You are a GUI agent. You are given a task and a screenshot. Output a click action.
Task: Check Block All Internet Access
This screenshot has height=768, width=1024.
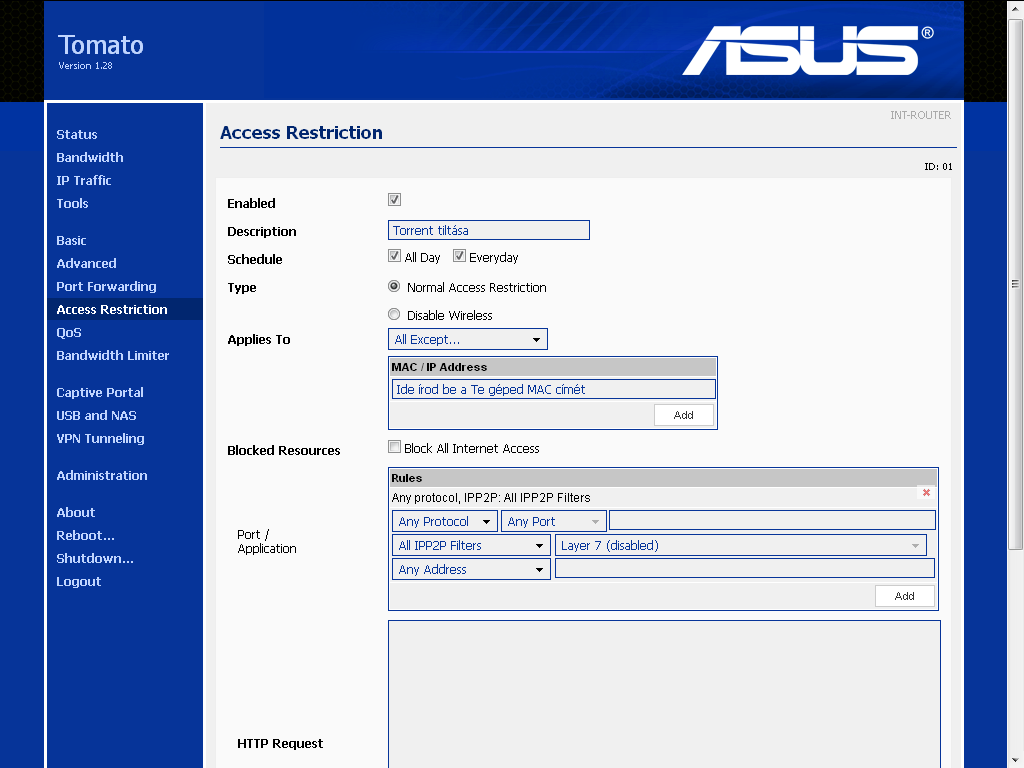[x=394, y=447]
